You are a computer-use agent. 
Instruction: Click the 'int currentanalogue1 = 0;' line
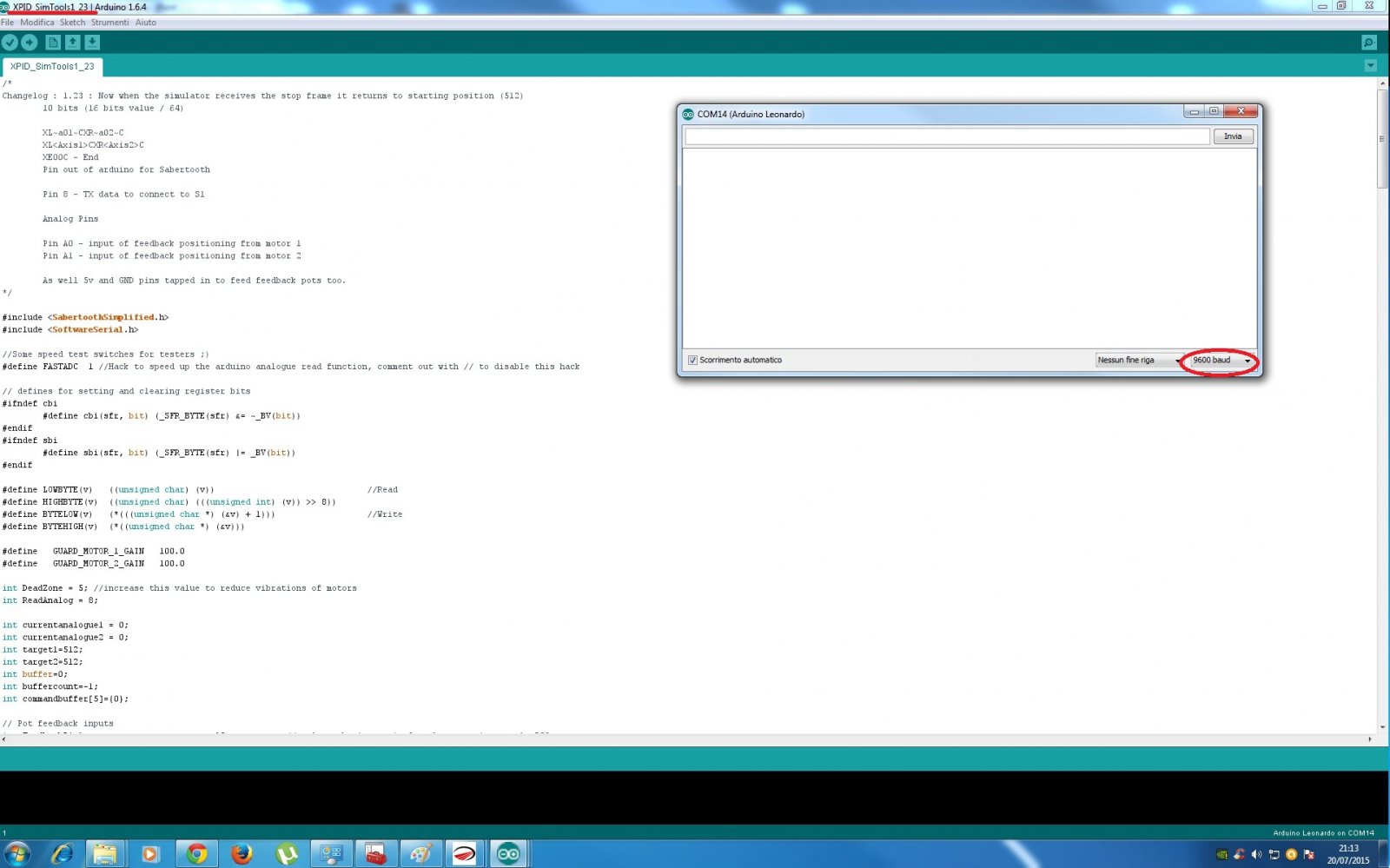[65, 626]
